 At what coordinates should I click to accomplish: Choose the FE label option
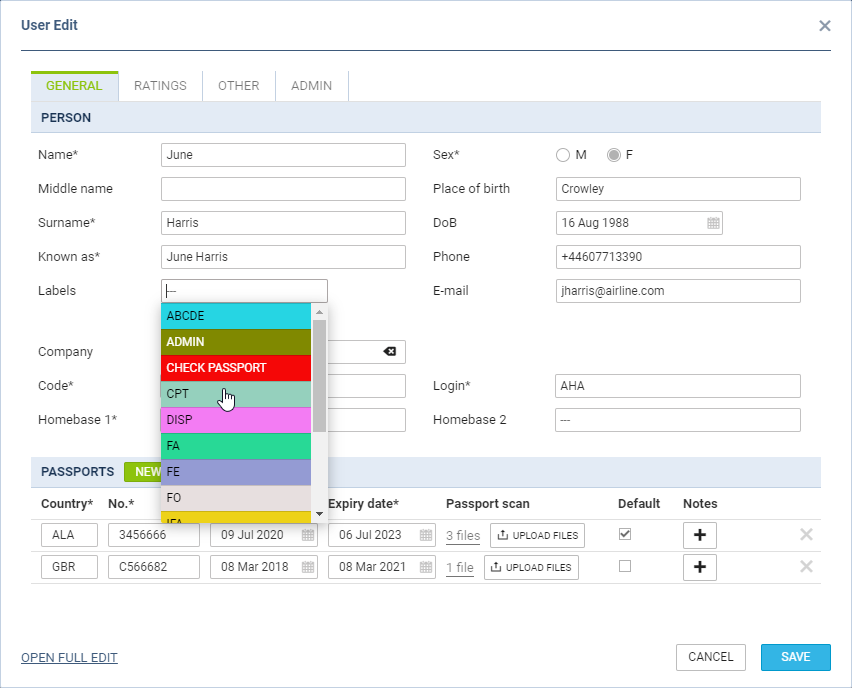(x=236, y=472)
